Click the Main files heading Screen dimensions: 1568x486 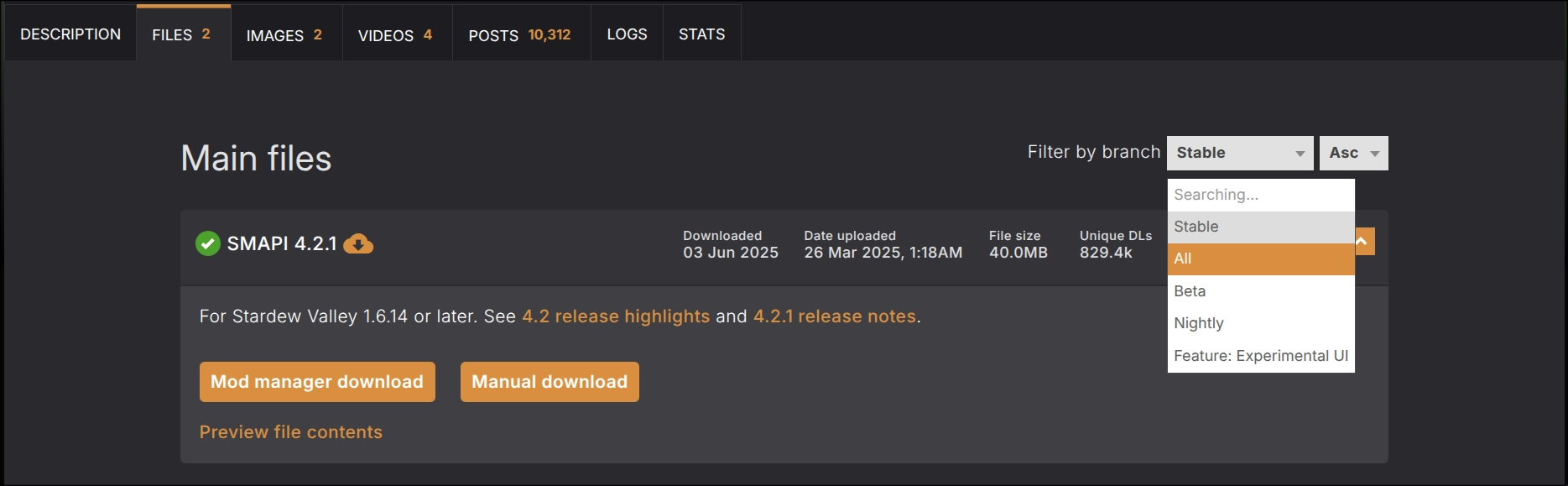(257, 159)
